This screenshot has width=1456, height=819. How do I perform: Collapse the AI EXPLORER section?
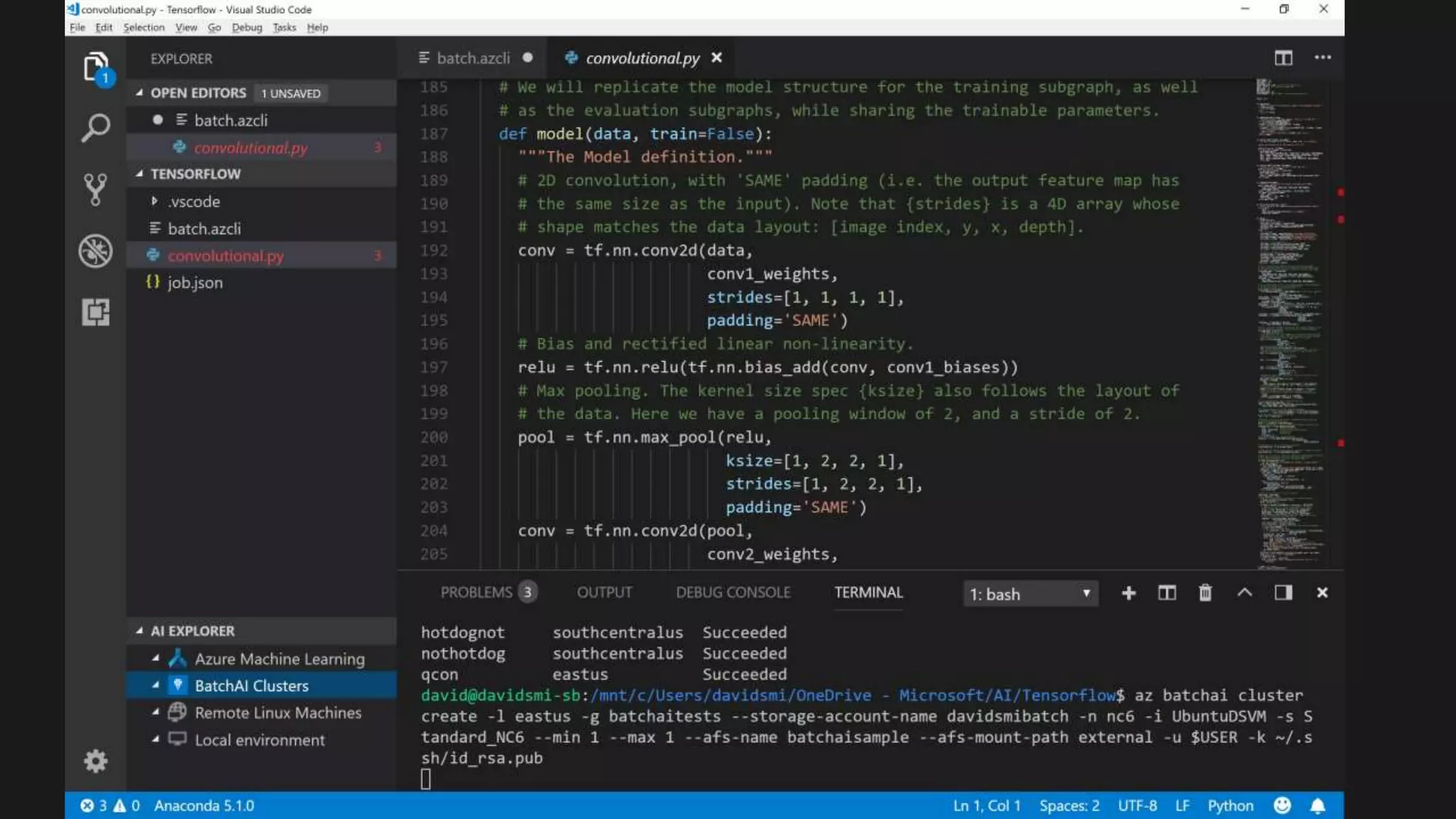click(x=139, y=631)
